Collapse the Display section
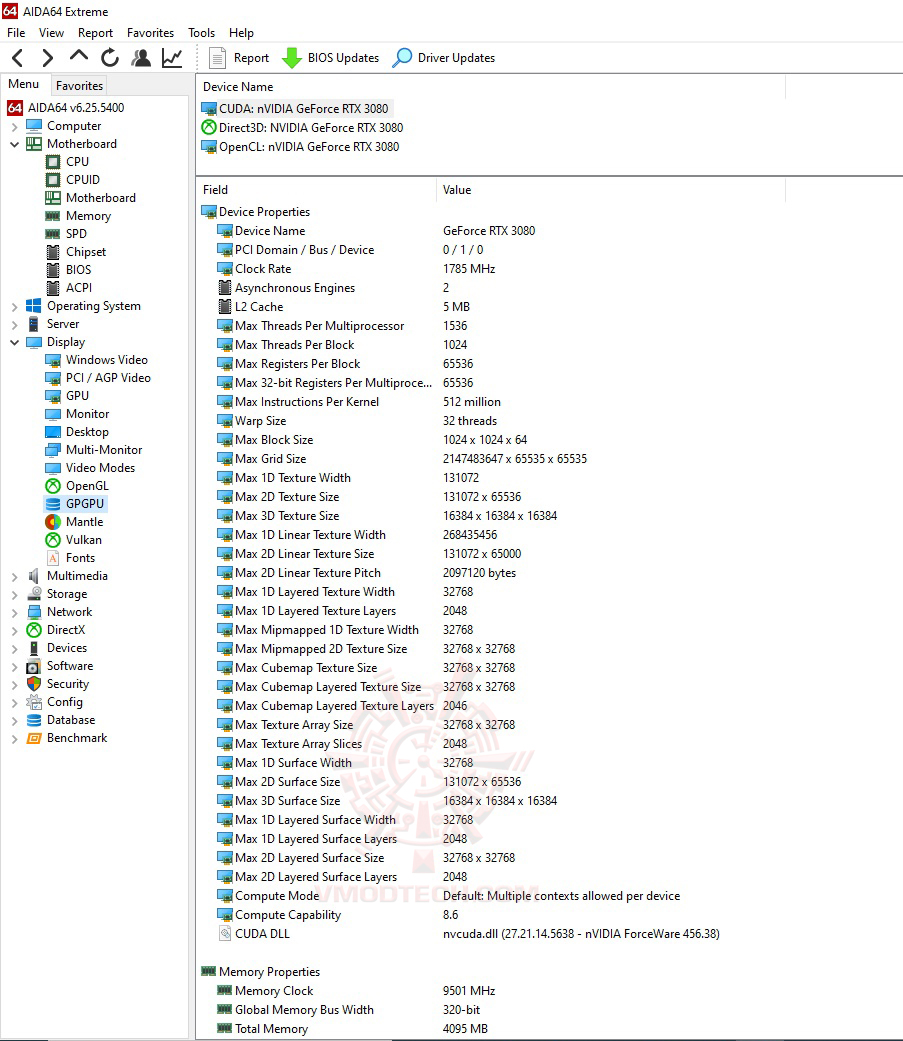 (12, 341)
